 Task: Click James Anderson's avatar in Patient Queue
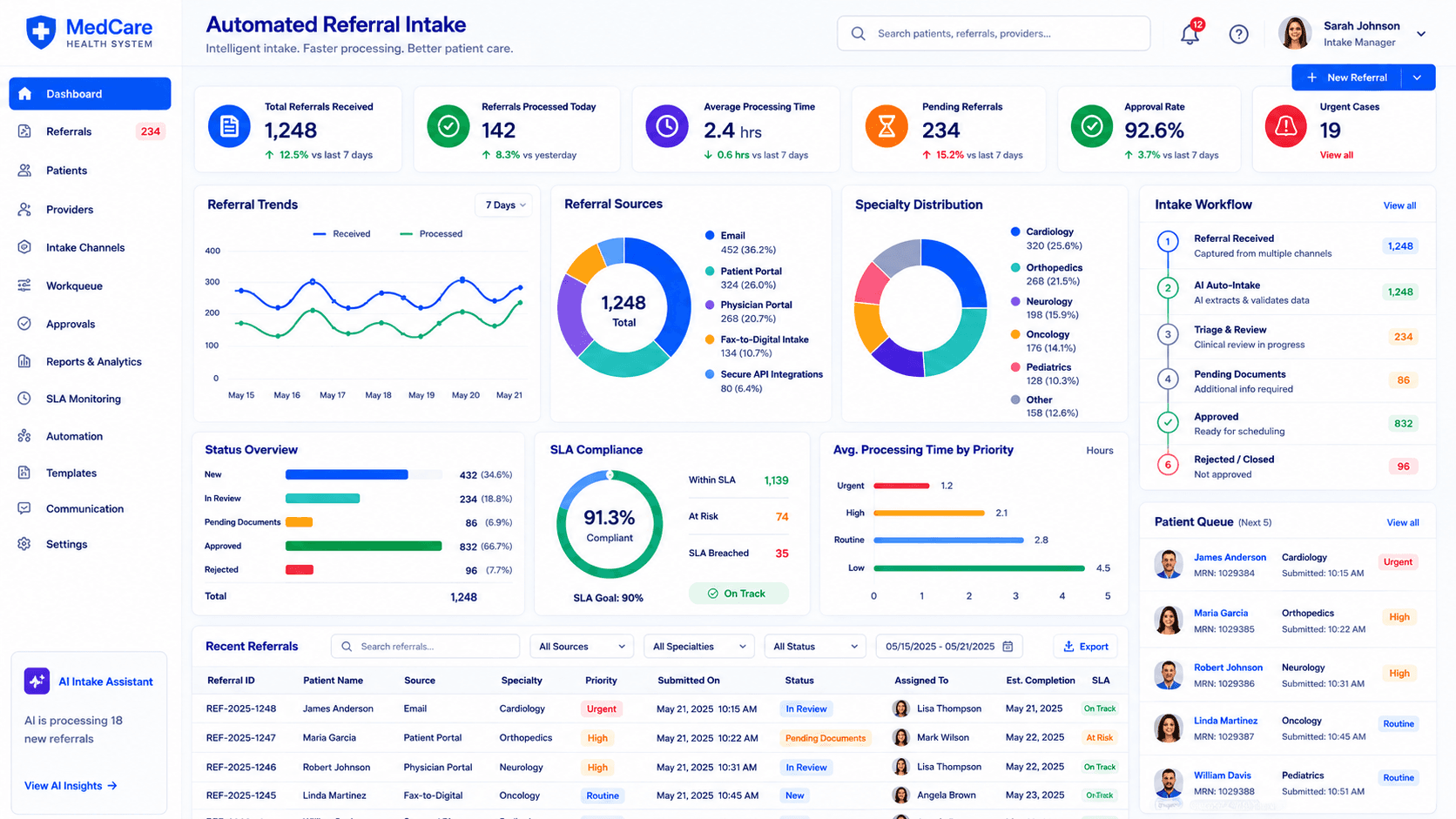pyautogui.click(x=1169, y=564)
